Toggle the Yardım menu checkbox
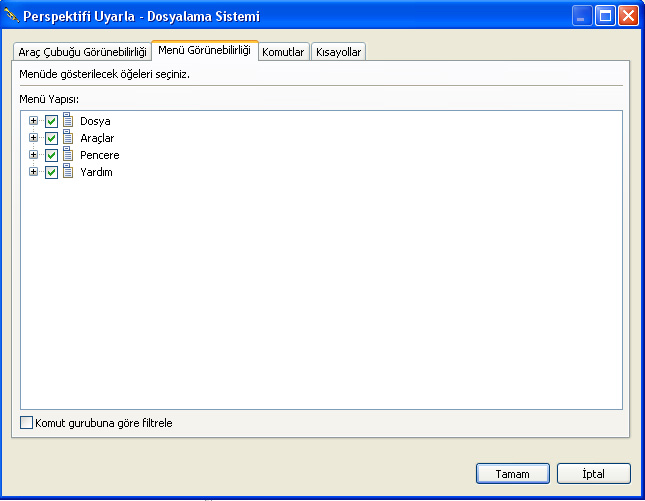 click(x=52, y=172)
